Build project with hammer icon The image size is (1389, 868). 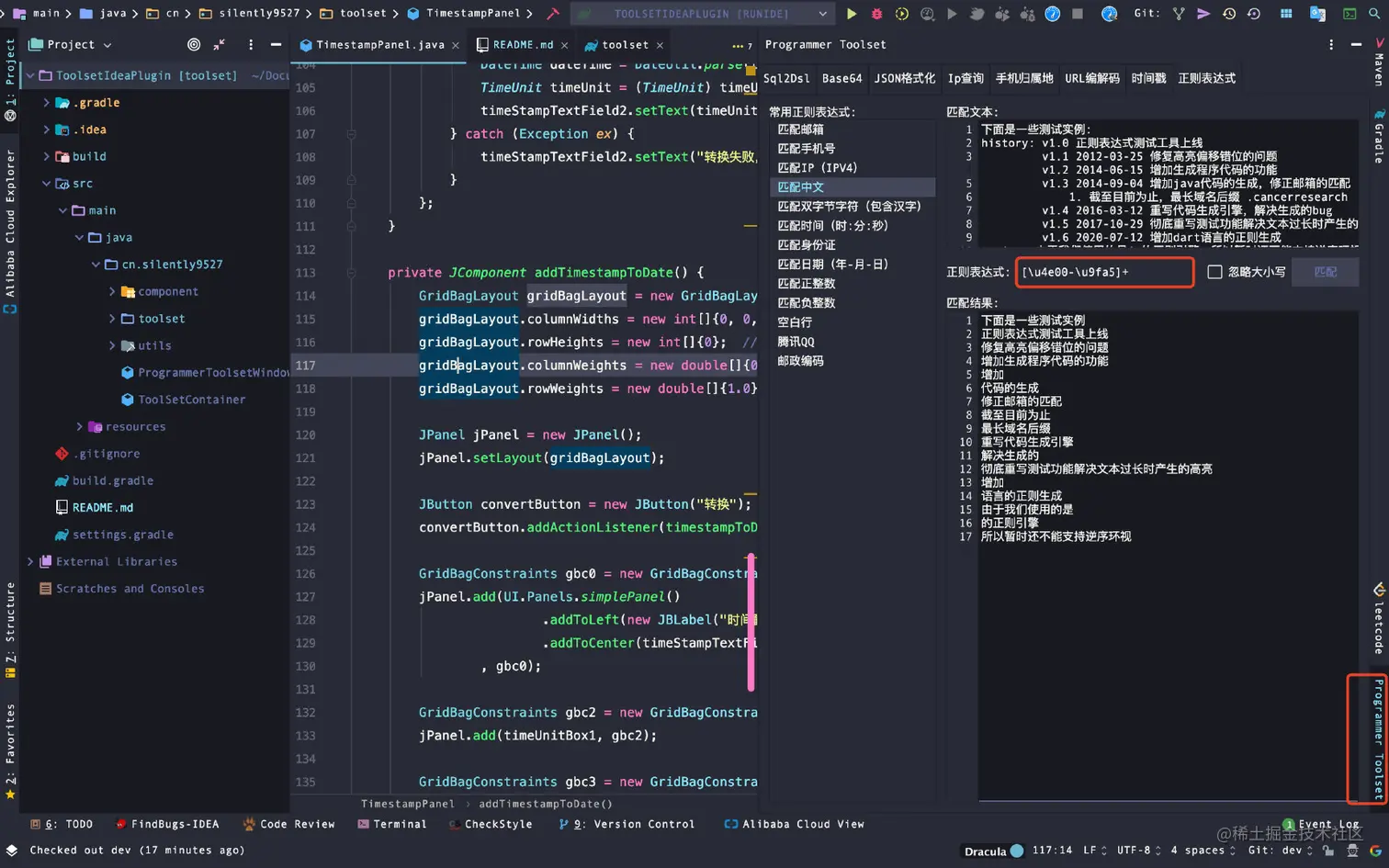pos(553,14)
